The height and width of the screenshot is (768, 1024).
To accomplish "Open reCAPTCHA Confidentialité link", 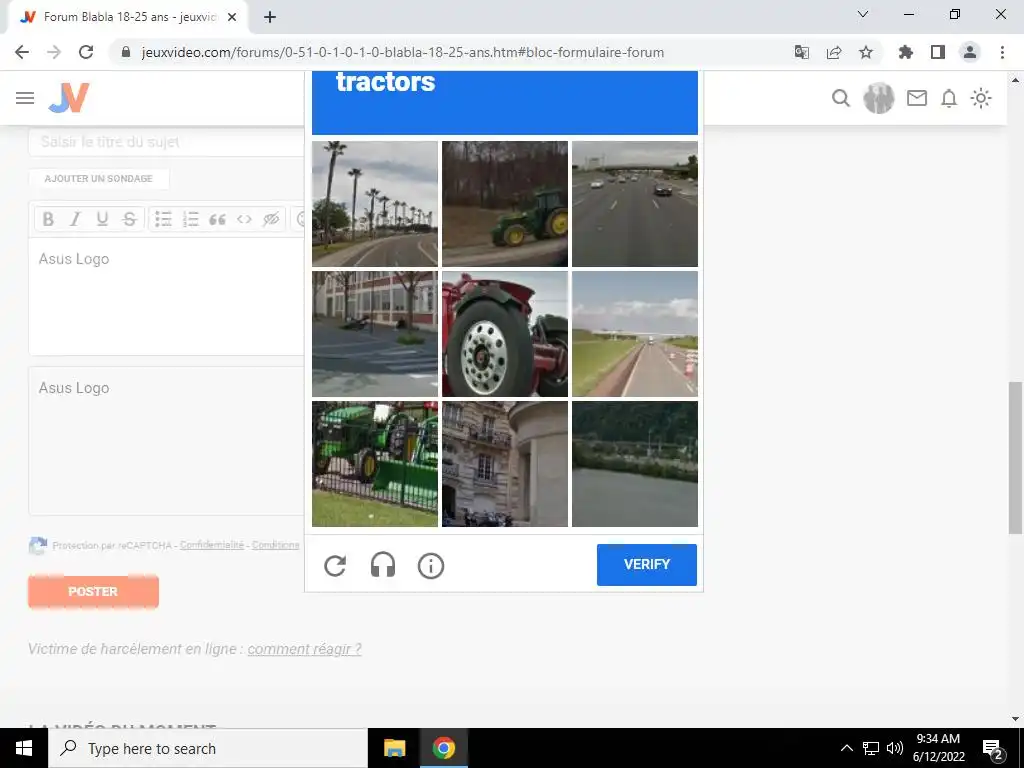I will [x=212, y=545].
